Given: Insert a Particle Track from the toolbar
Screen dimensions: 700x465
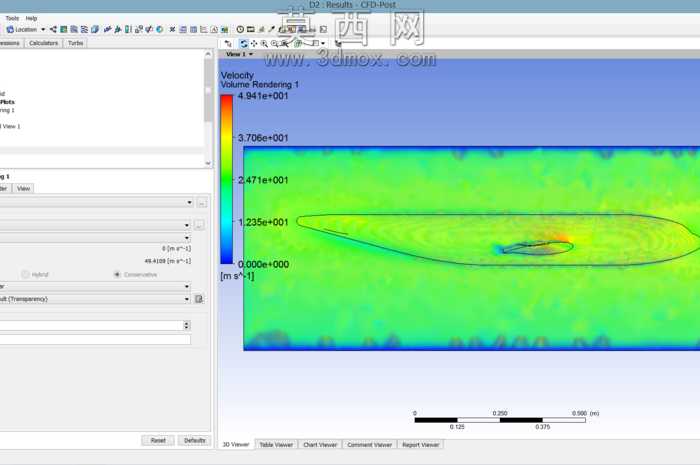Looking at the screenshot, I should [x=84, y=29].
